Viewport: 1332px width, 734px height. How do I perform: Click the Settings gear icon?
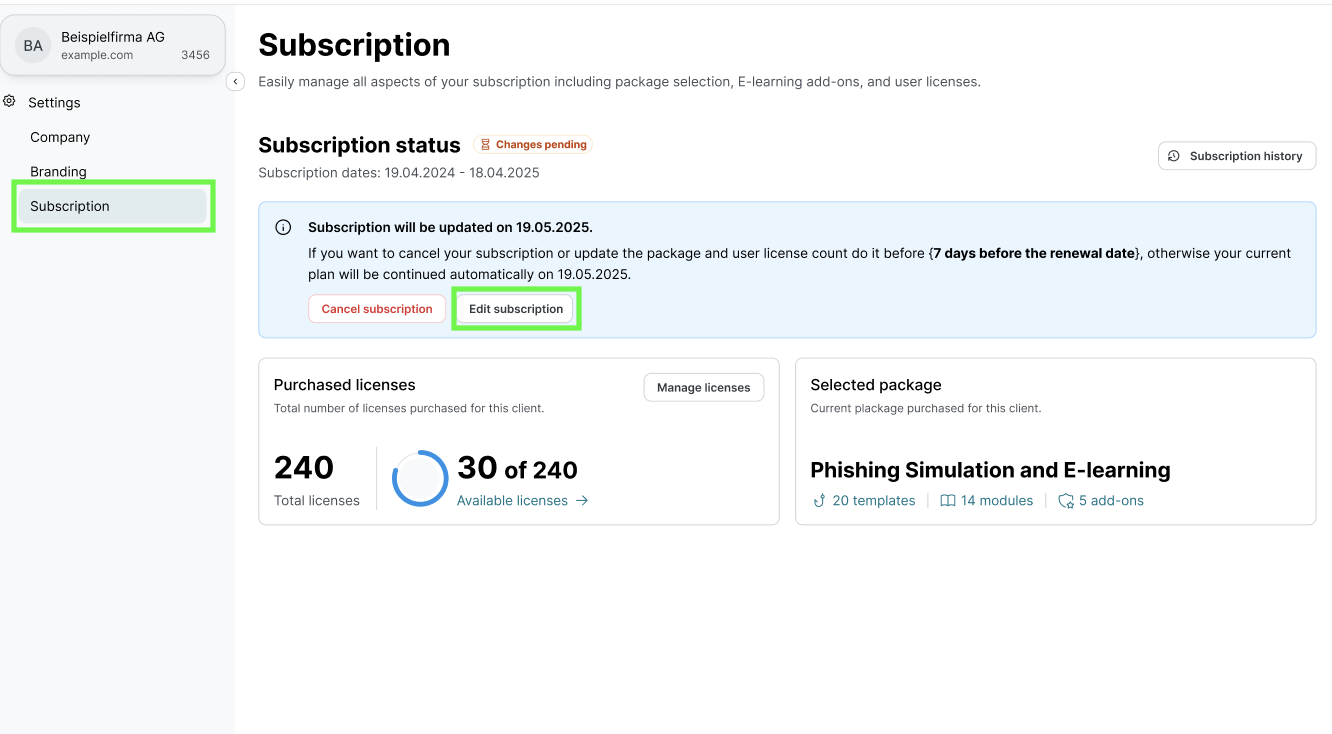point(9,101)
